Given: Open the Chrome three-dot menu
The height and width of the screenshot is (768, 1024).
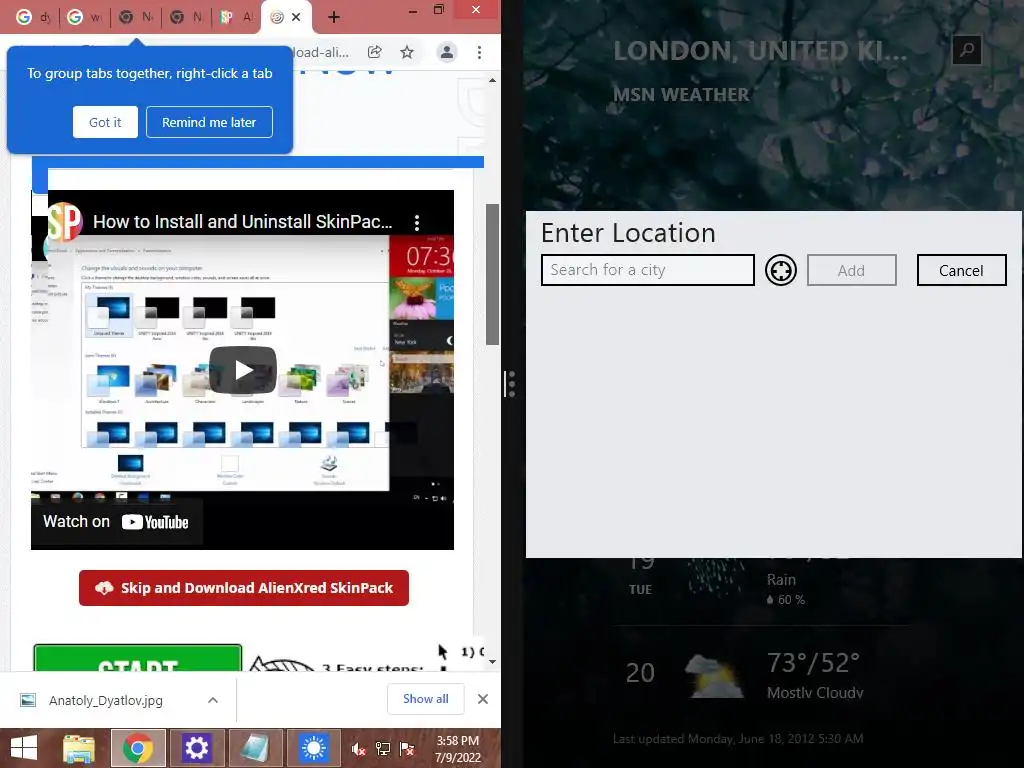Looking at the screenshot, I should [x=479, y=52].
